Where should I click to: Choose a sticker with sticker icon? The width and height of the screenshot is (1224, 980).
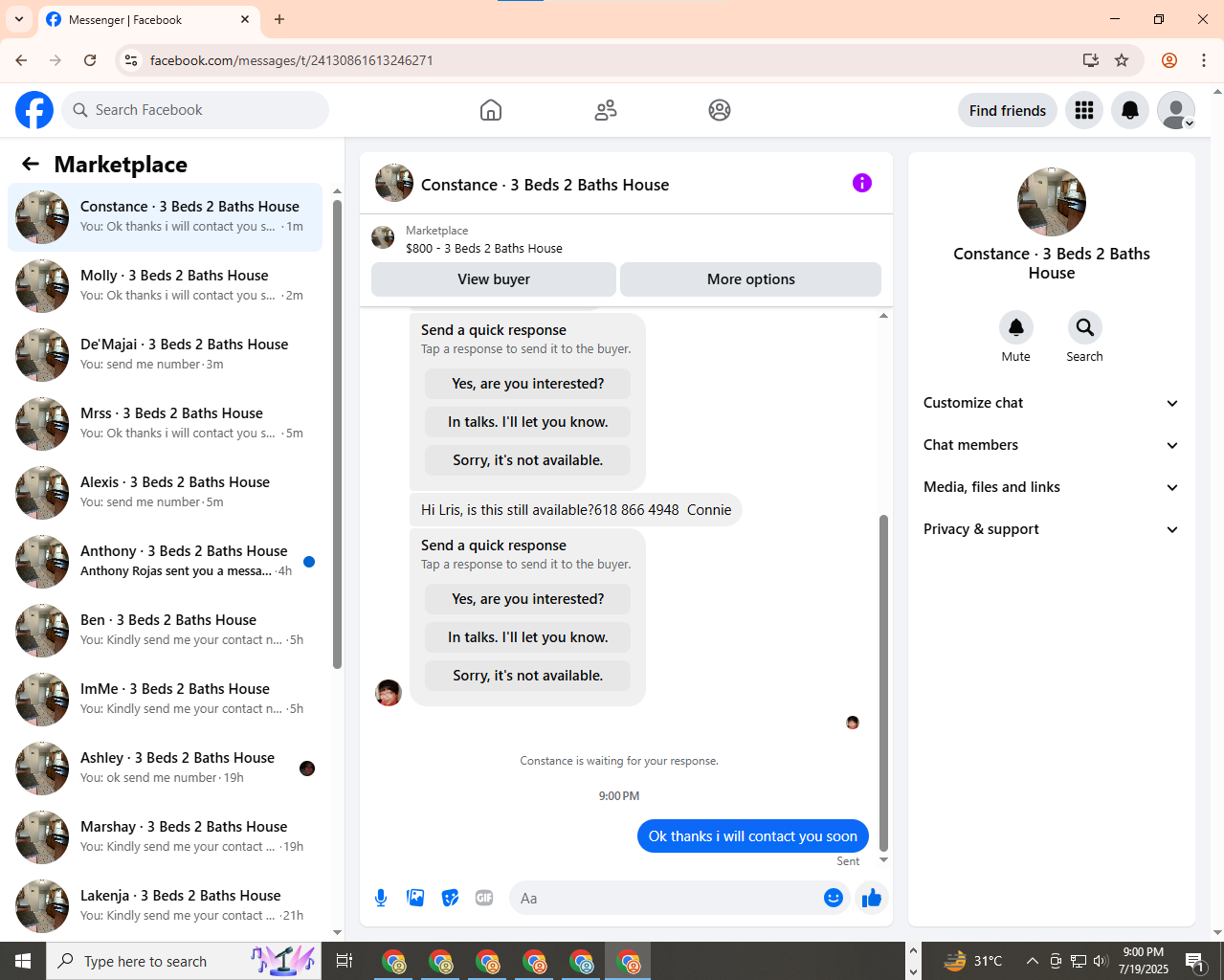click(450, 898)
